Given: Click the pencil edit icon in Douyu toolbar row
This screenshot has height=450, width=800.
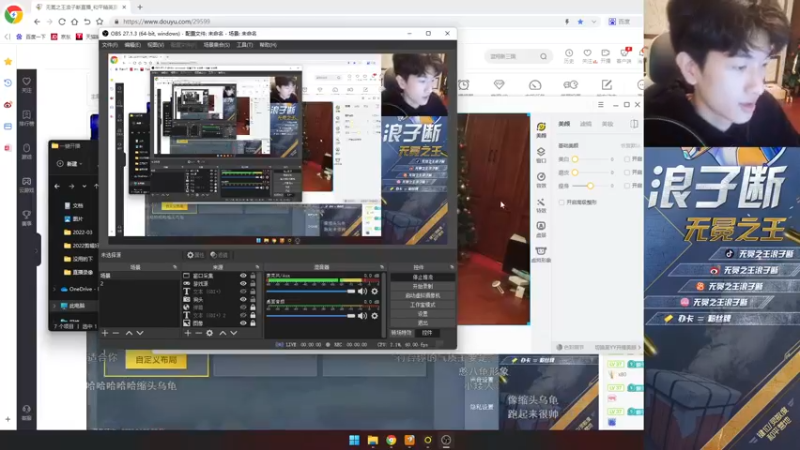Looking at the screenshot, I should tap(607, 85).
